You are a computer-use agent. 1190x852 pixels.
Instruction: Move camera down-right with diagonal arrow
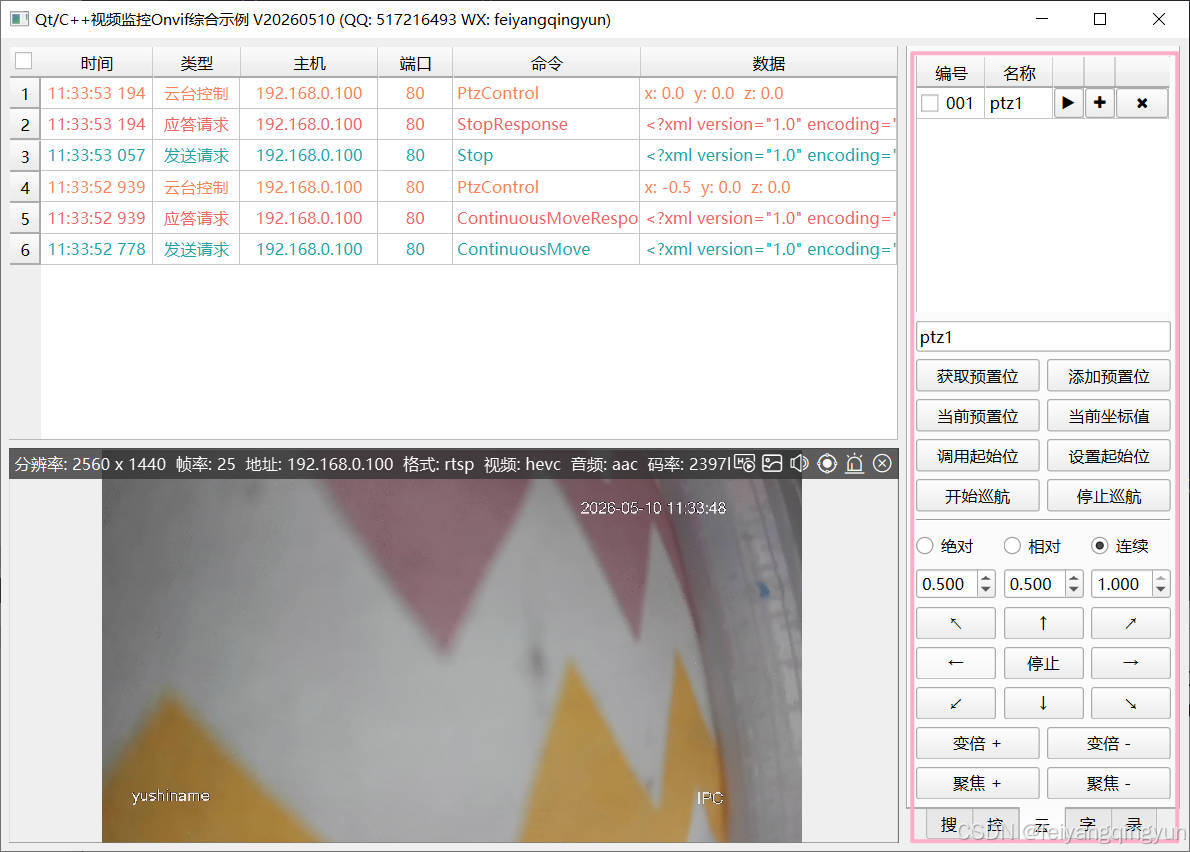(1131, 703)
